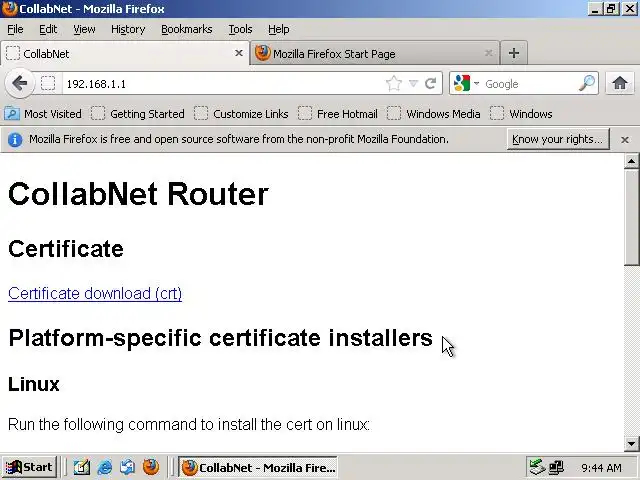Open the Windows Media bookmark

tap(434, 114)
